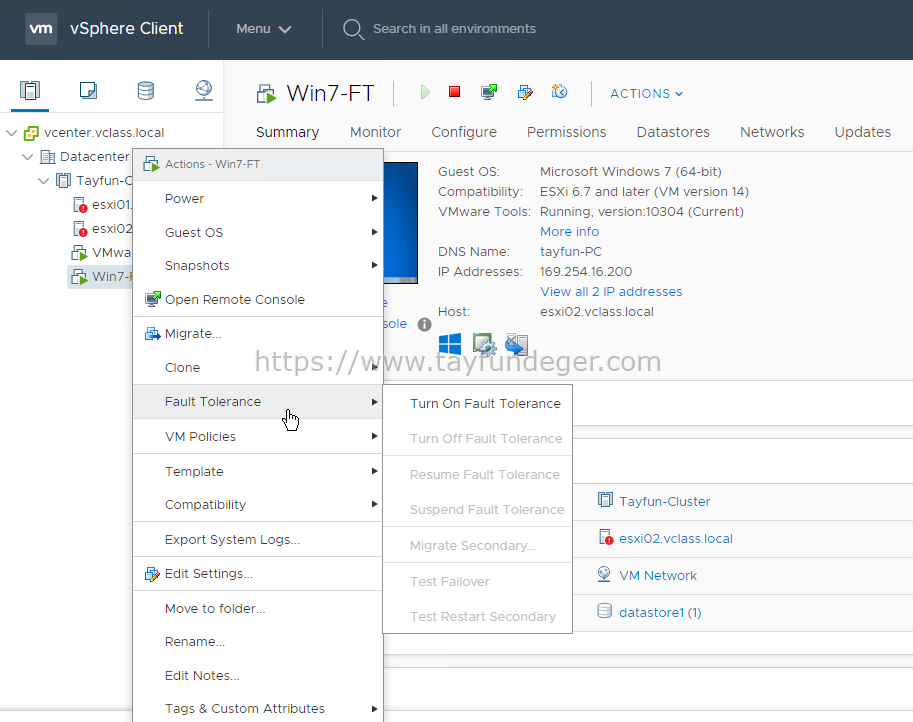Choose Migrate... from context menu
The image size is (913, 722).
(x=258, y=334)
